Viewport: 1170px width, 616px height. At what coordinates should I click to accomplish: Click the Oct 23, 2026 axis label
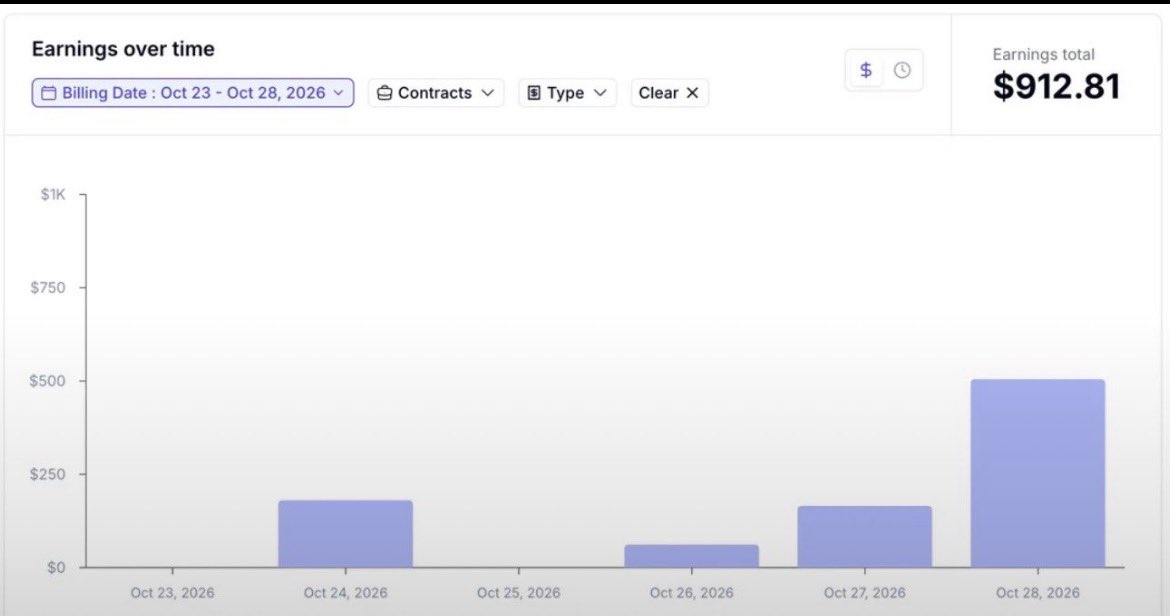(172, 593)
